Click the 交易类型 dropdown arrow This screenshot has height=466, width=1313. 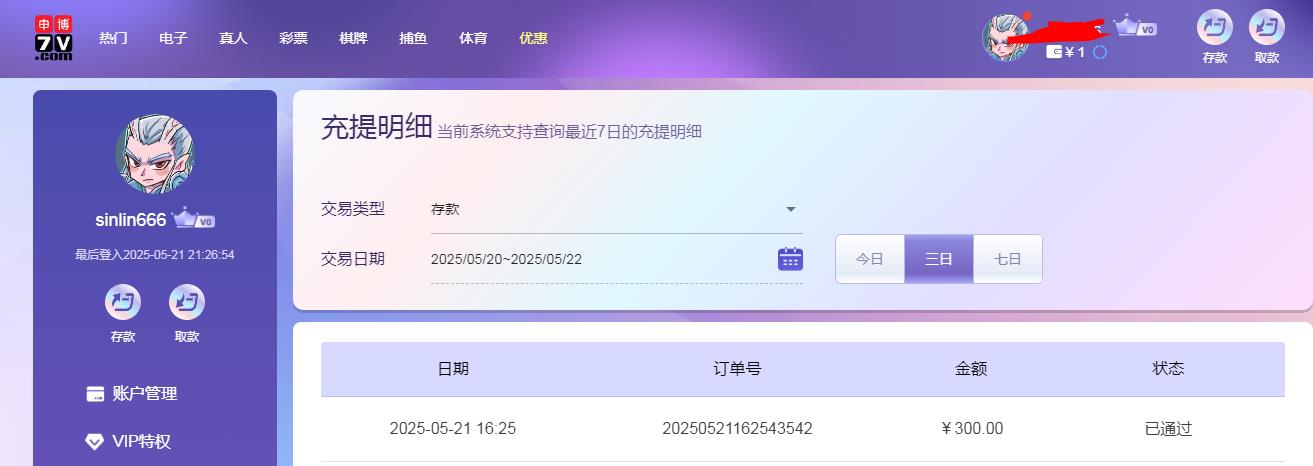[791, 210]
